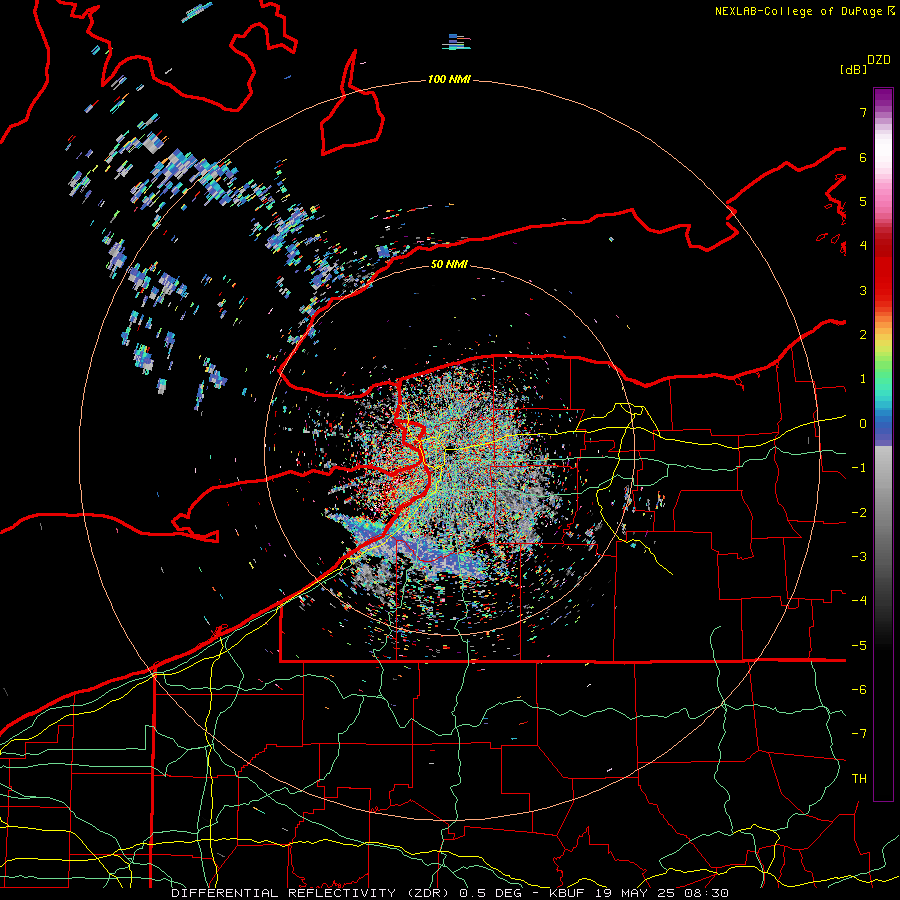Click the -7 value on color scale
This screenshot has width=900, height=900.
(859, 734)
